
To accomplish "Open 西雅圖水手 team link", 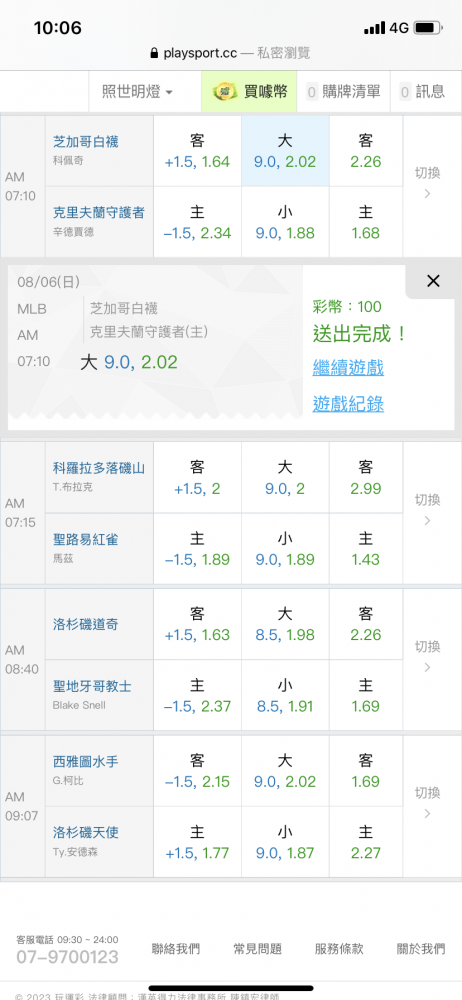I will tap(86, 761).
